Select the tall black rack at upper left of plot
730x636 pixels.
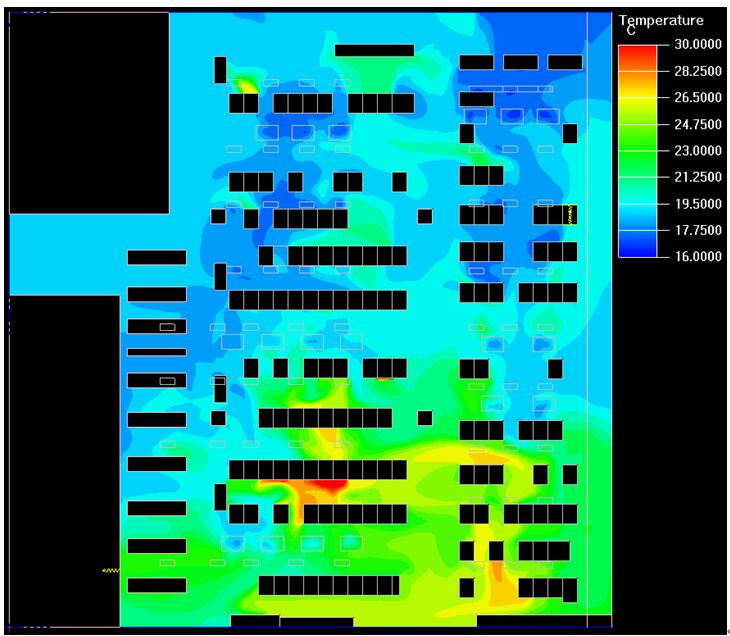[220, 70]
